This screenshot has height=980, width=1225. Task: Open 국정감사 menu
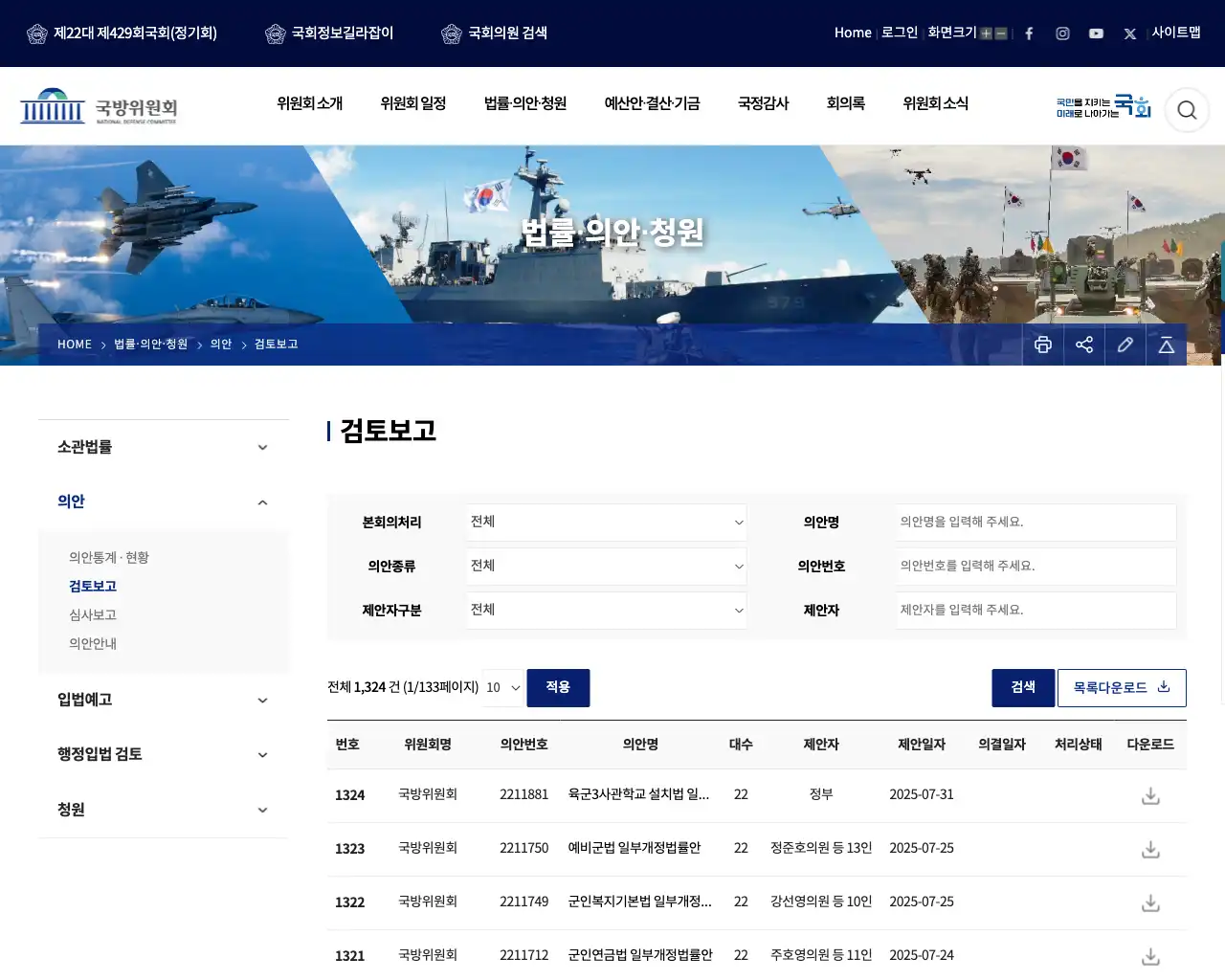[764, 103]
